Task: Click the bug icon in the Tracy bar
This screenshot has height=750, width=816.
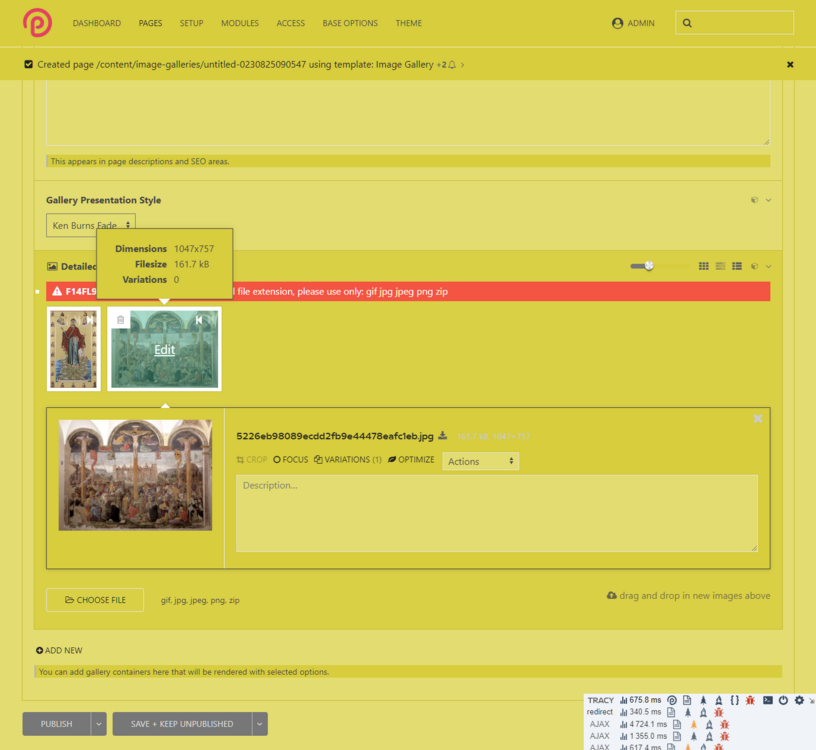Action: pos(751,700)
